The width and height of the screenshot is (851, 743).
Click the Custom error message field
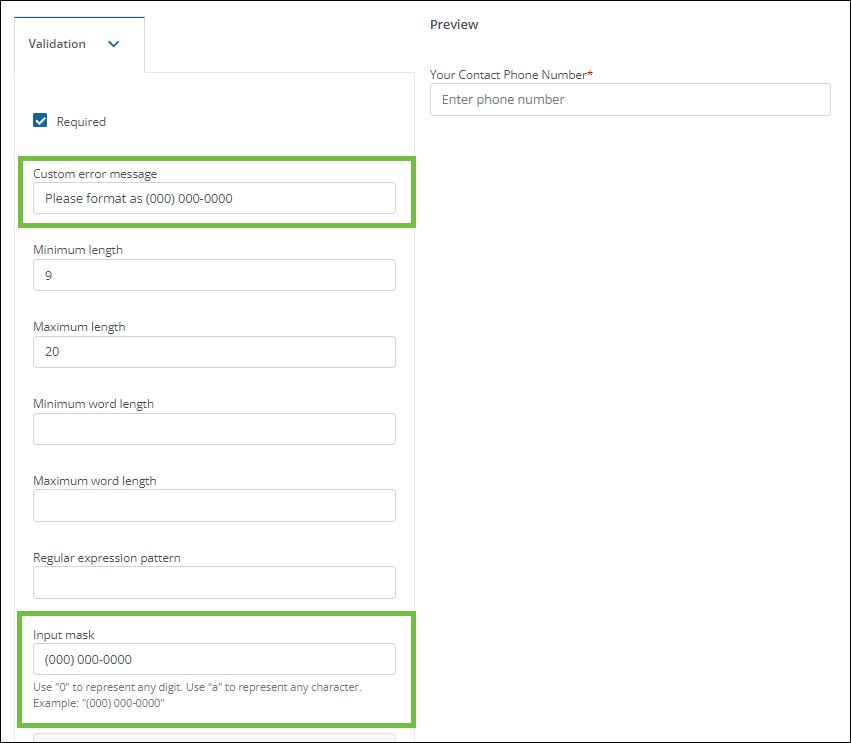(214, 198)
